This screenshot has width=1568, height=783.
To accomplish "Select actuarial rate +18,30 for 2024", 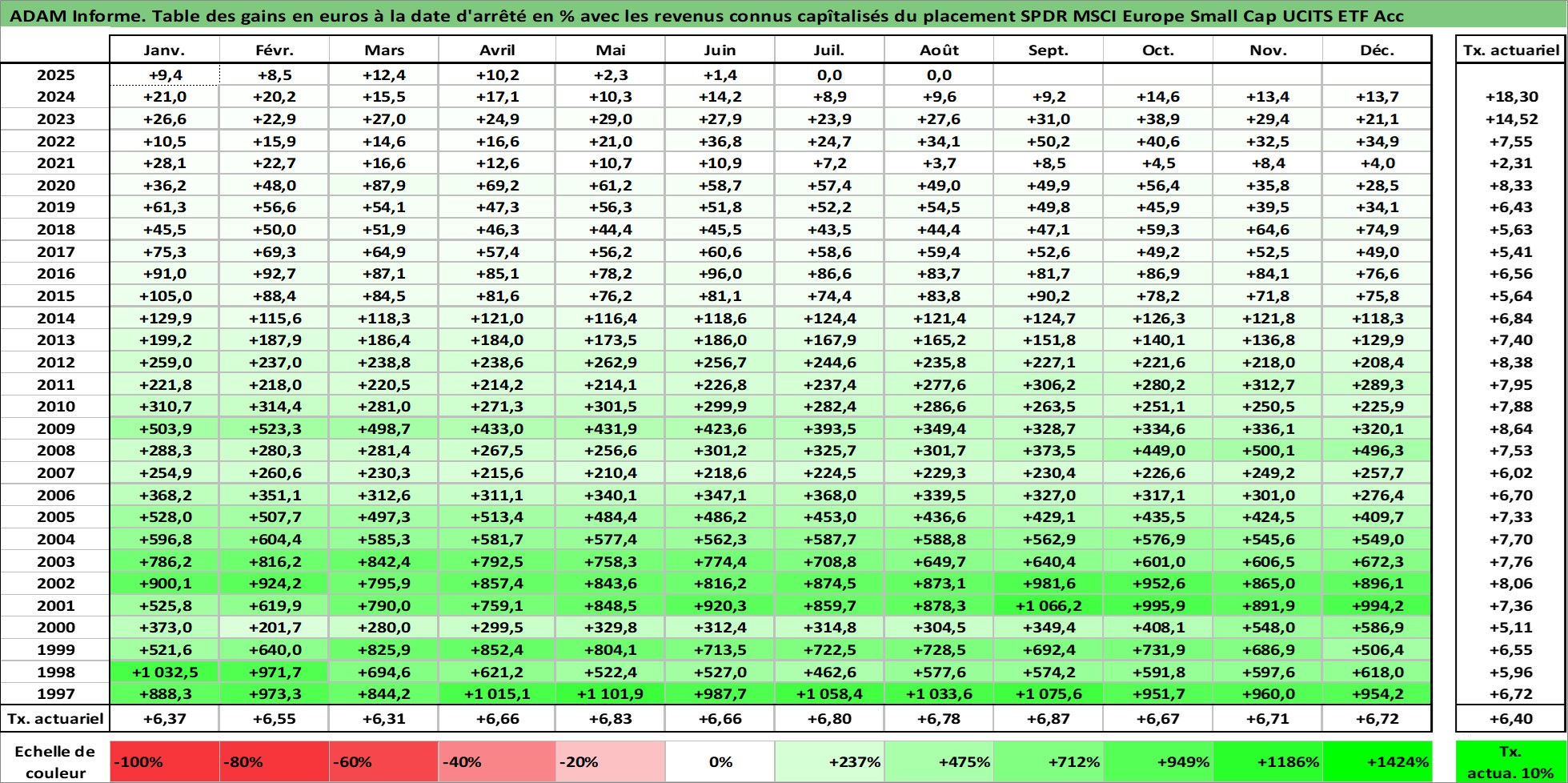I will click(x=1511, y=97).
